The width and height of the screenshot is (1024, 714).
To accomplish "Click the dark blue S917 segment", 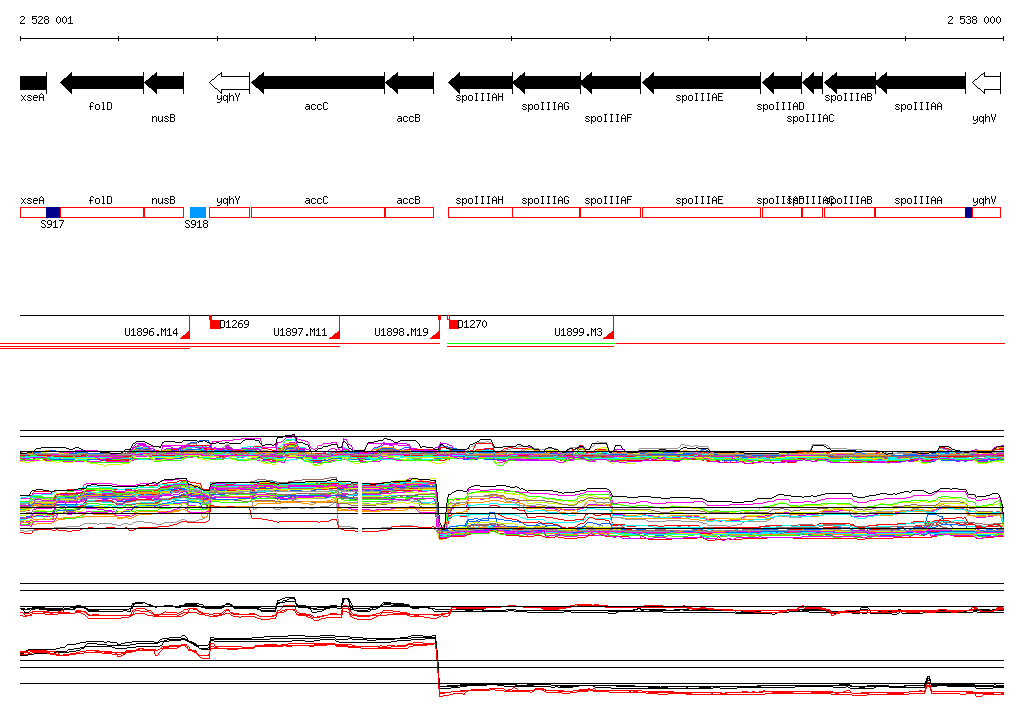I will (53, 212).
